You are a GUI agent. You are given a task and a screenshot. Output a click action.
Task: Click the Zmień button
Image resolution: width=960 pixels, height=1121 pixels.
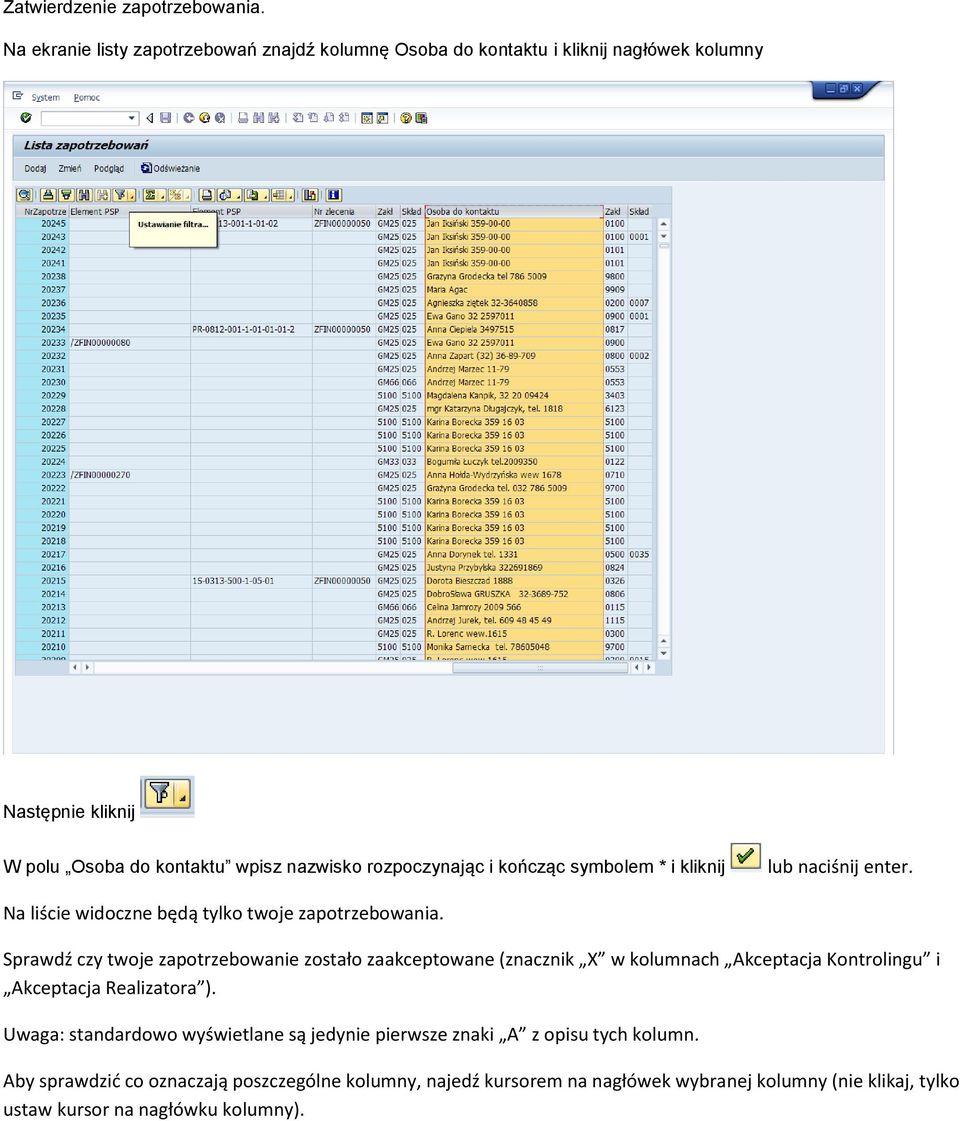tap(70, 169)
